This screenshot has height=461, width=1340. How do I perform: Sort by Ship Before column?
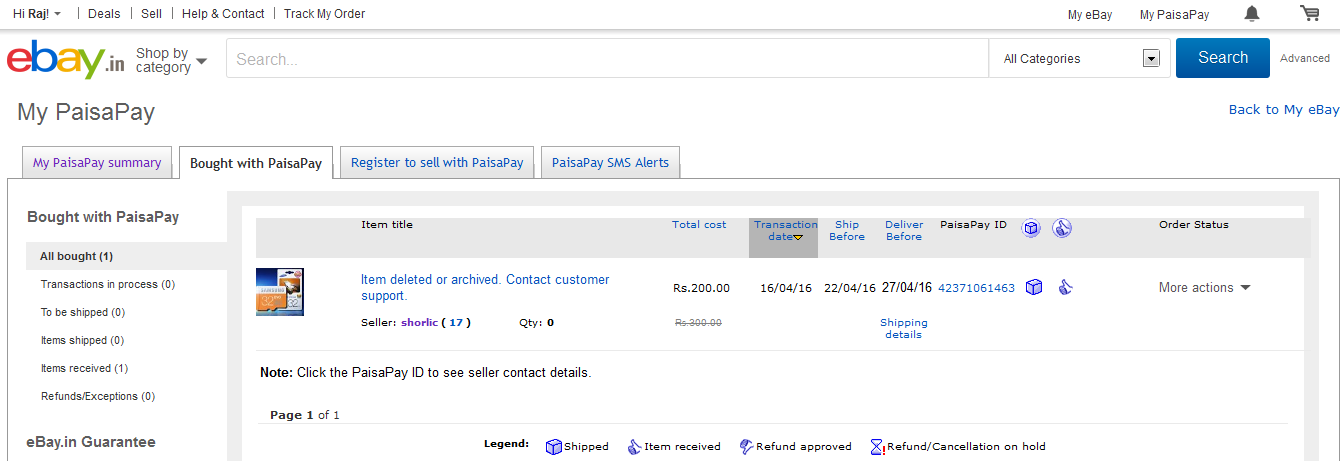click(847, 231)
